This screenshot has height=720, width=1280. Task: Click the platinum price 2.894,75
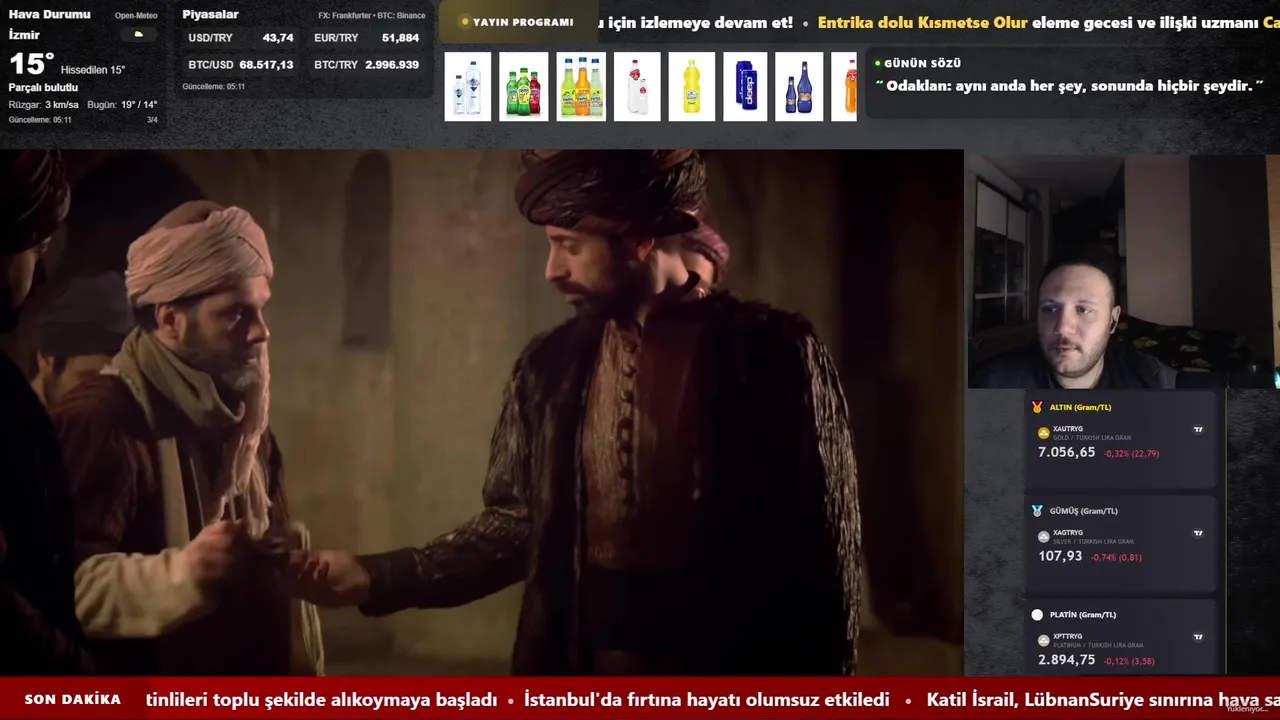point(1066,660)
